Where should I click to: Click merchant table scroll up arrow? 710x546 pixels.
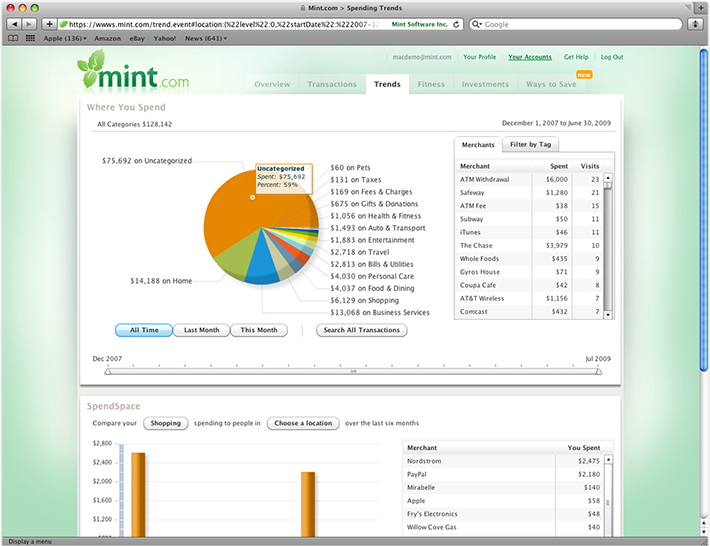[x=608, y=178]
